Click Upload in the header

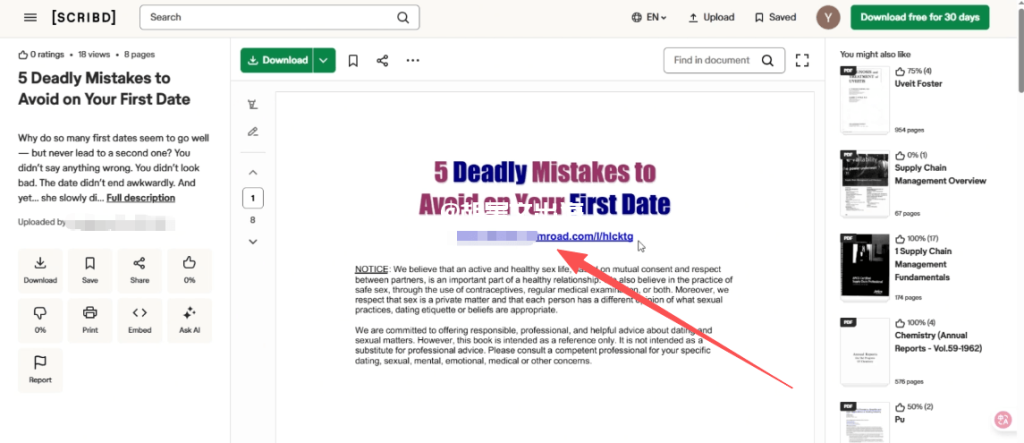coord(711,18)
